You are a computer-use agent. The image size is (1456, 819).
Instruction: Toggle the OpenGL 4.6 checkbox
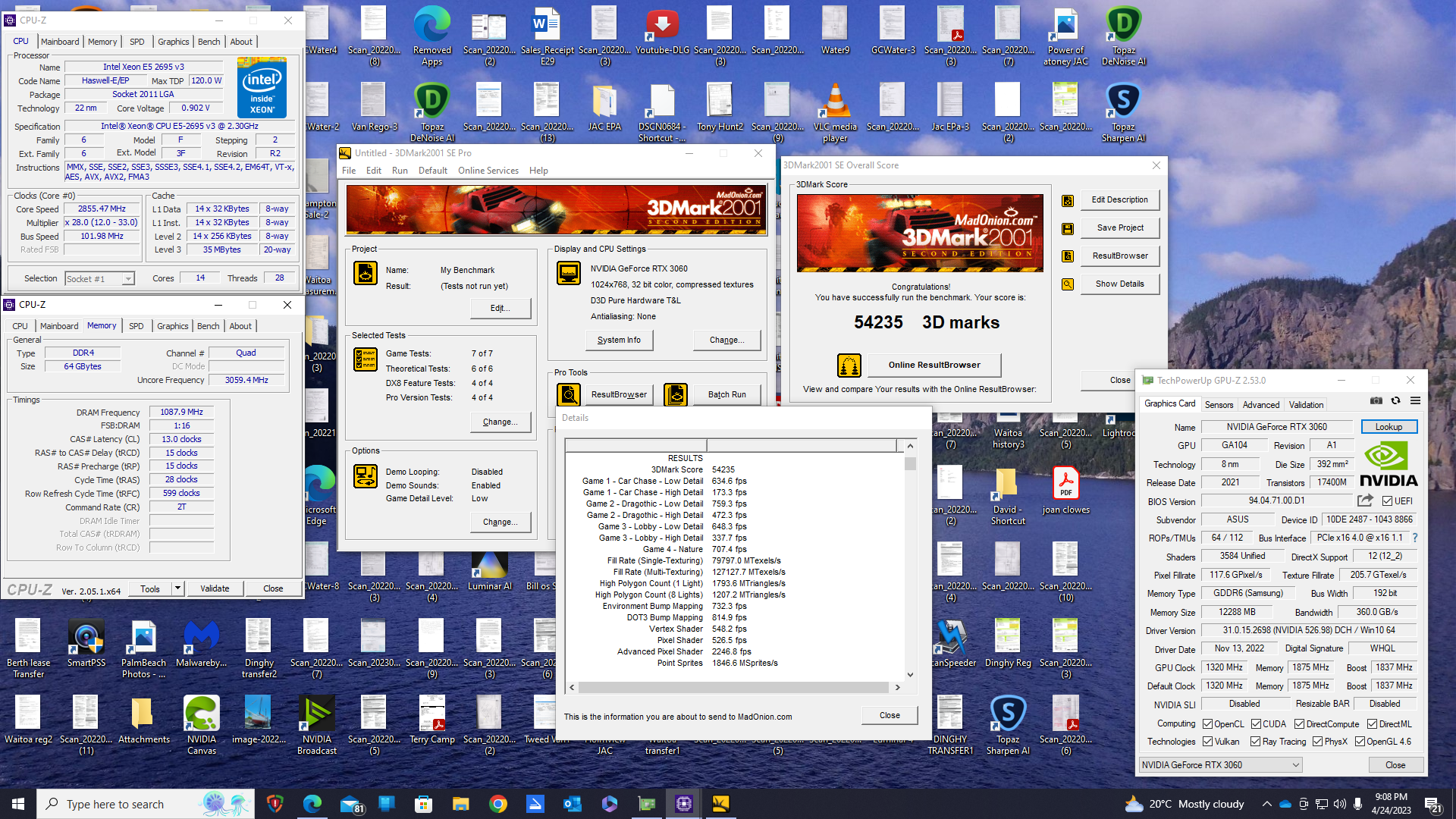tap(1360, 742)
